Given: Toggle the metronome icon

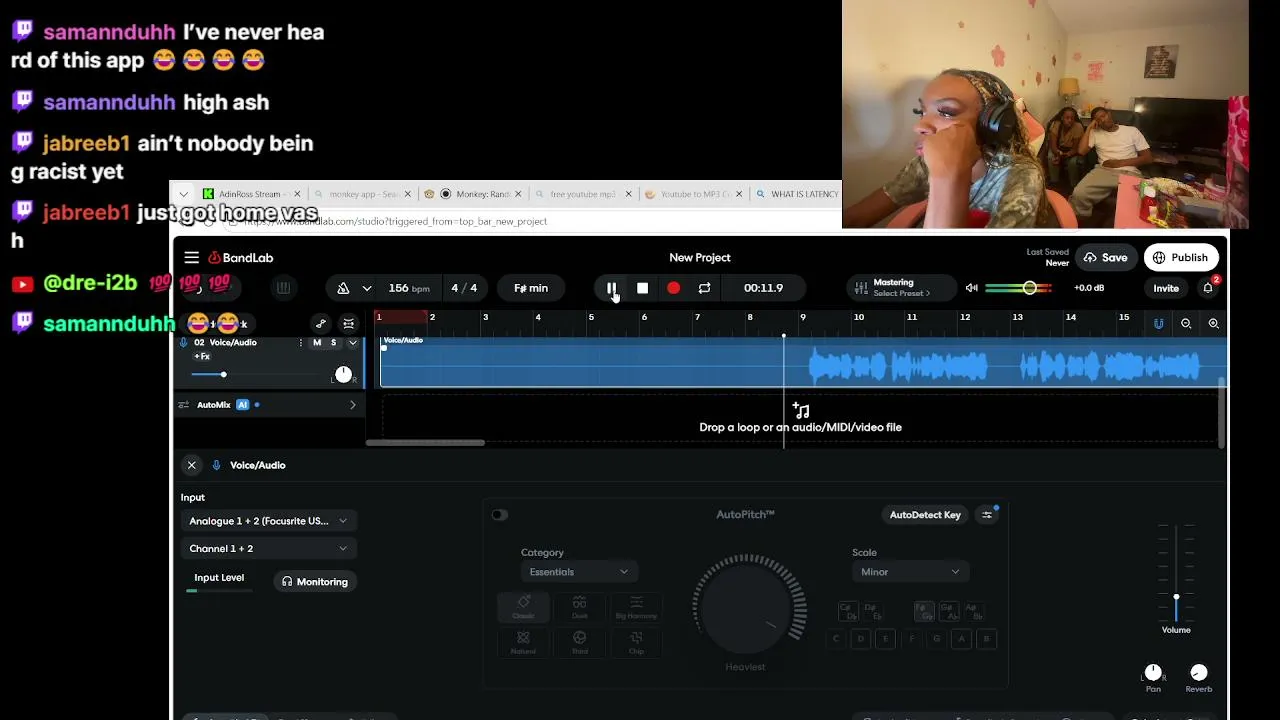Looking at the screenshot, I should 343,288.
